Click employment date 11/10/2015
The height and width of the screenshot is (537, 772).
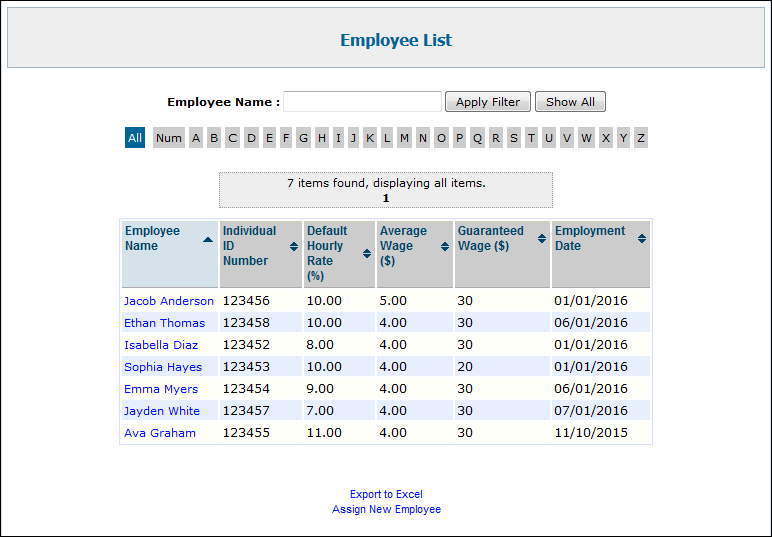591,433
